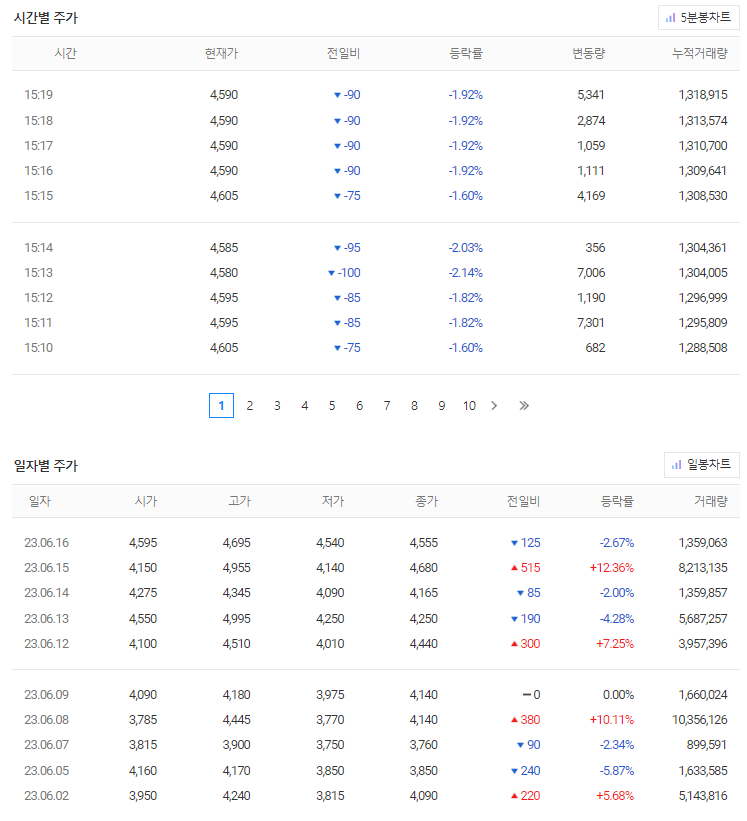Click the +12.36% rate on 23.06.15
This screenshot has width=747, height=821.
click(x=612, y=568)
